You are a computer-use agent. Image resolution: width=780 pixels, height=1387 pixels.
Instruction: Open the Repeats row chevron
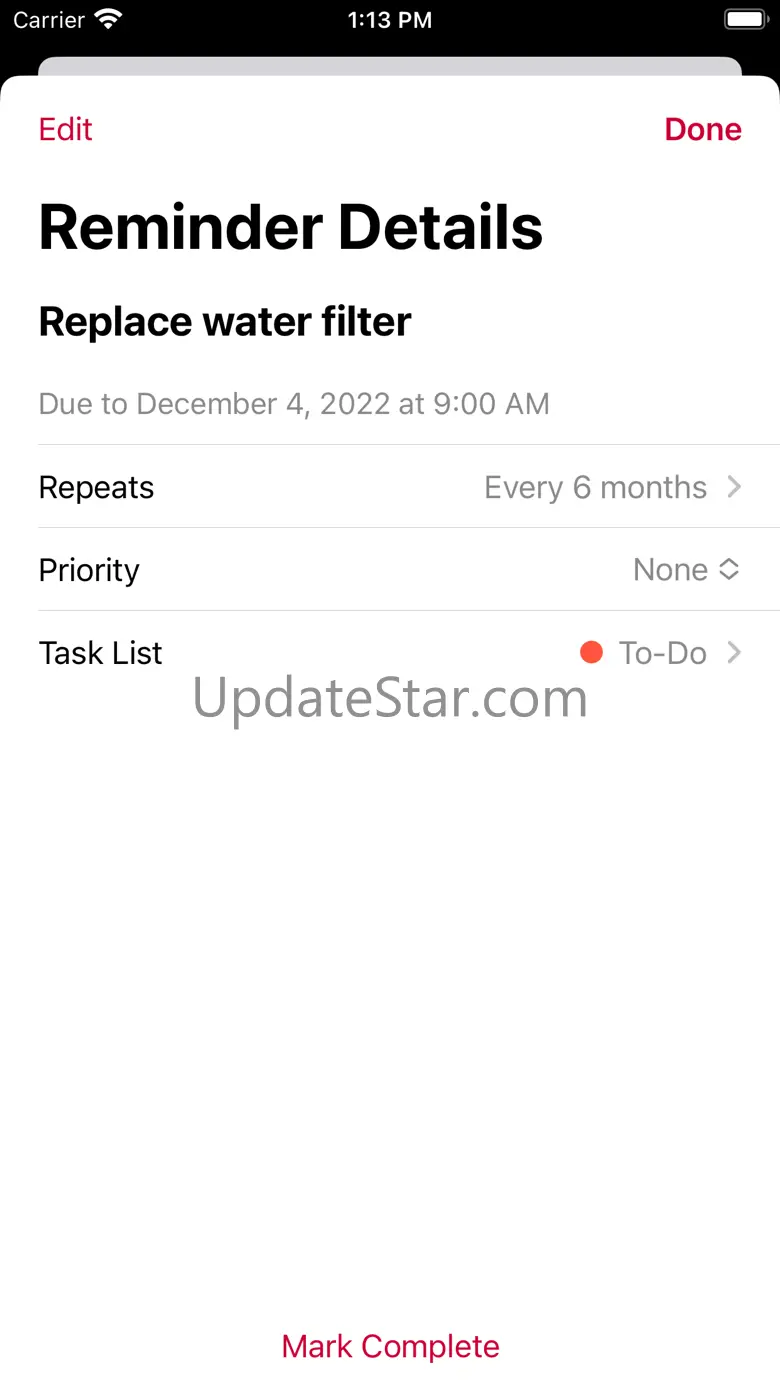click(x=735, y=487)
